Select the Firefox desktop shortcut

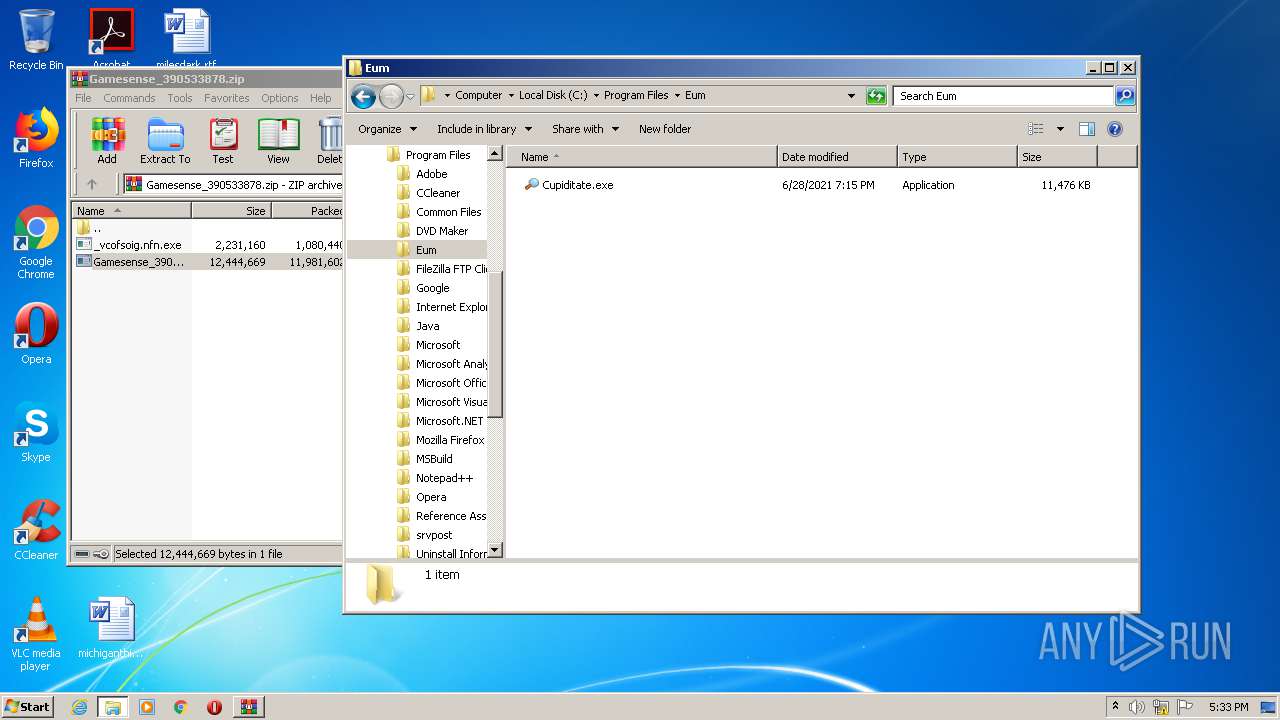click(36, 139)
